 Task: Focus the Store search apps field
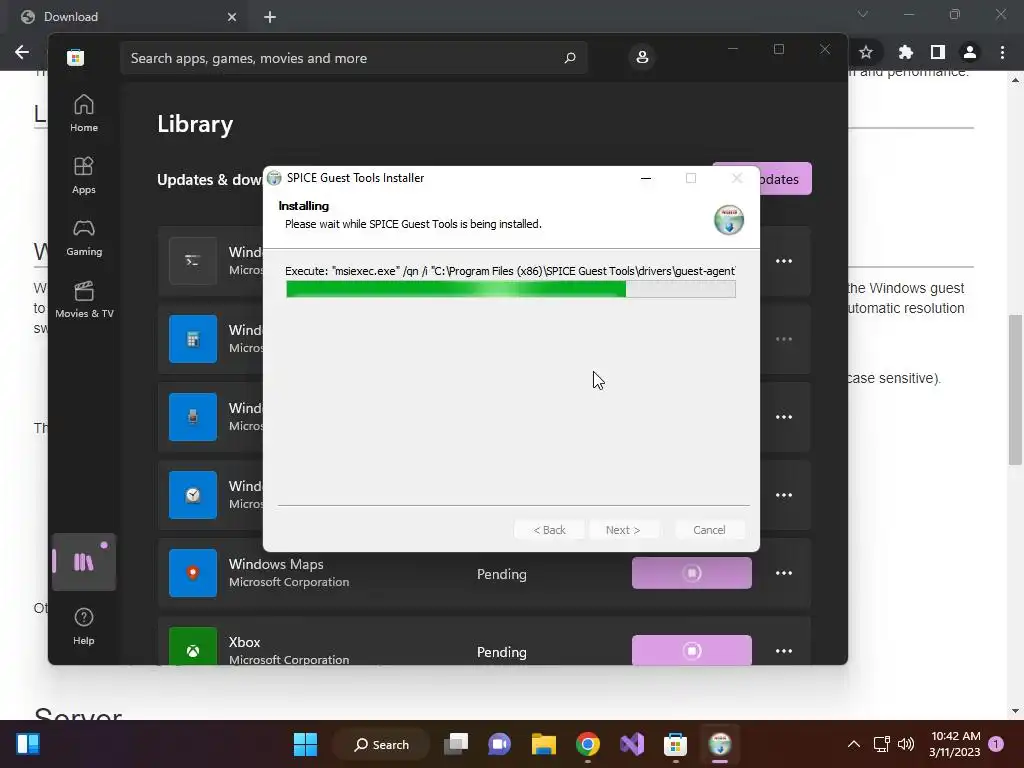[354, 58]
